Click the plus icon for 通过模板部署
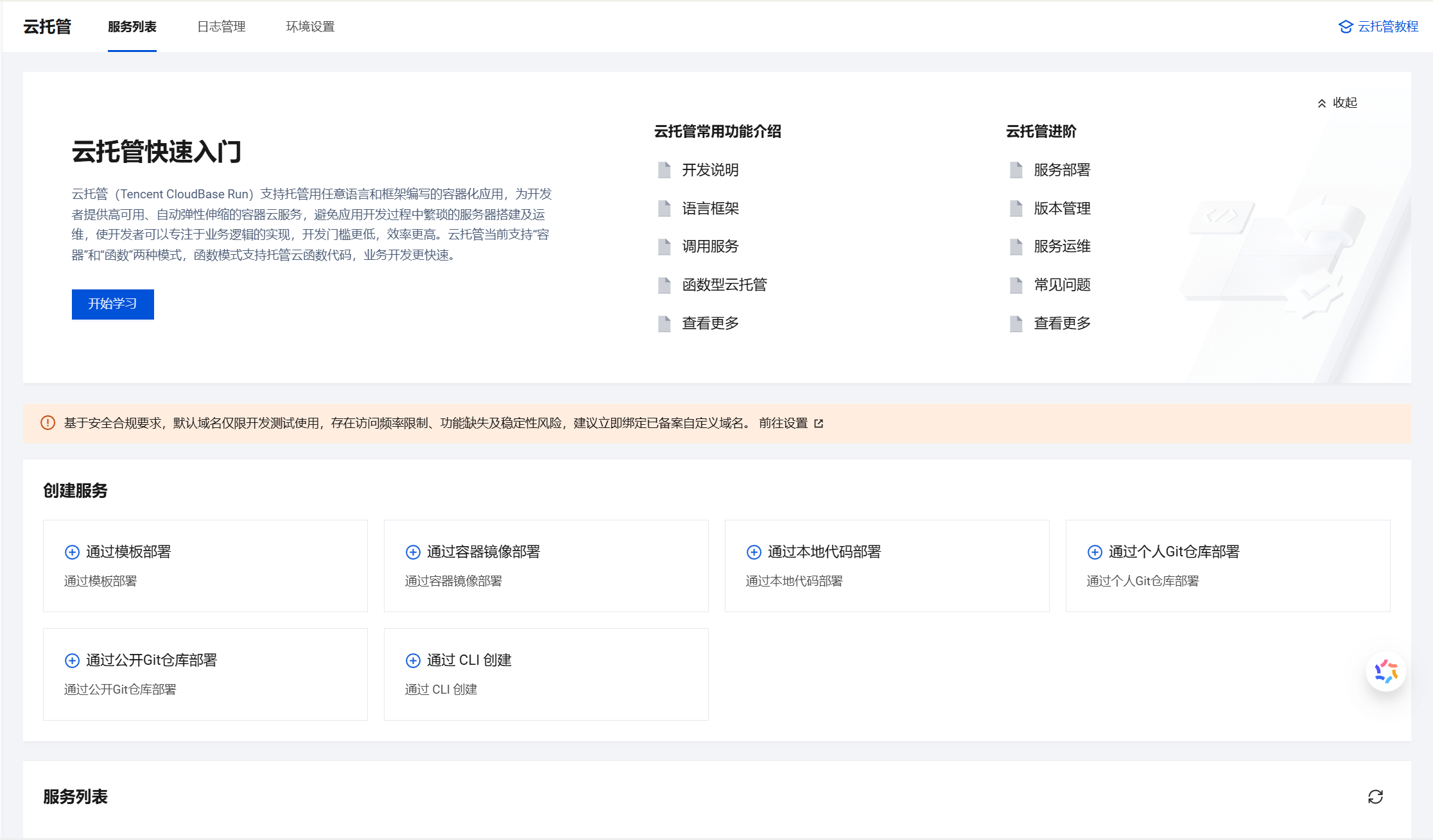The width and height of the screenshot is (1433, 840). pos(73,553)
